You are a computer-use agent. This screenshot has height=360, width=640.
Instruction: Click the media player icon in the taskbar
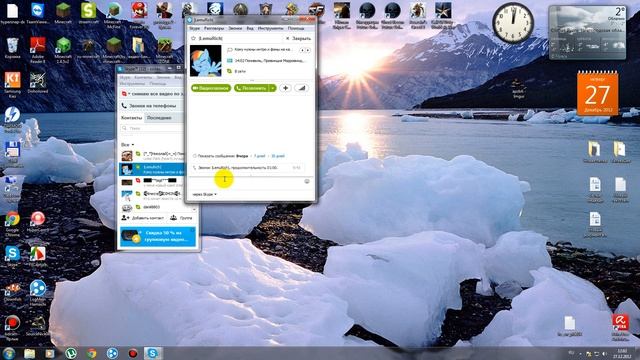coord(50,353)
